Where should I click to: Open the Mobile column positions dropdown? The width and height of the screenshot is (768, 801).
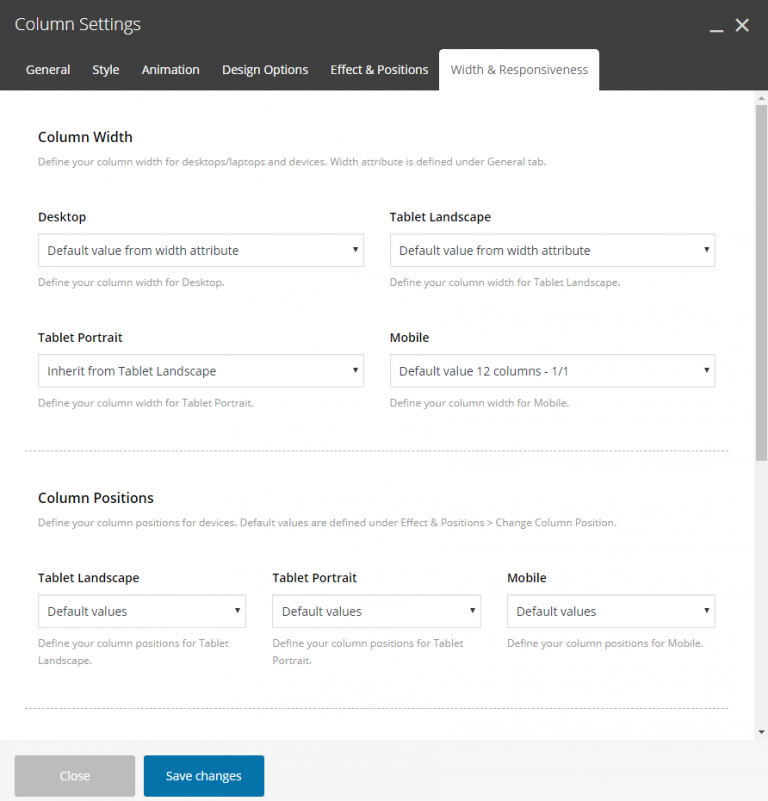point(610,611)
